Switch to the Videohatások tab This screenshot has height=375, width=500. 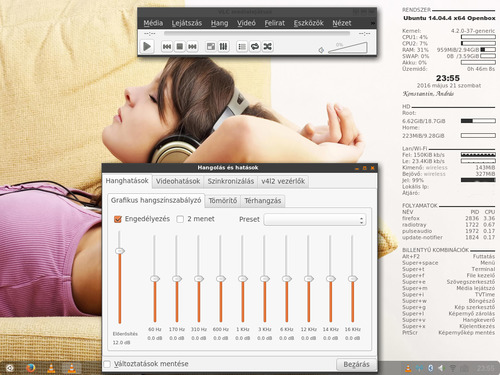coord(178,181)
